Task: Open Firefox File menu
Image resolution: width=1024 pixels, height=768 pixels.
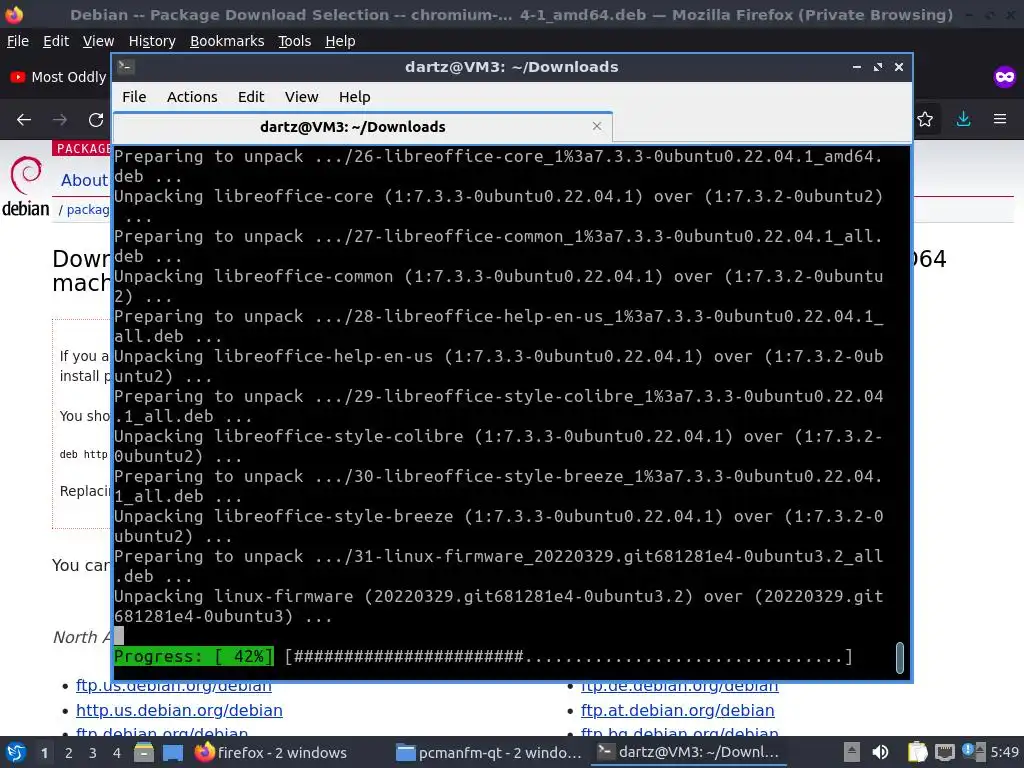Action: [x=18, y=41]
